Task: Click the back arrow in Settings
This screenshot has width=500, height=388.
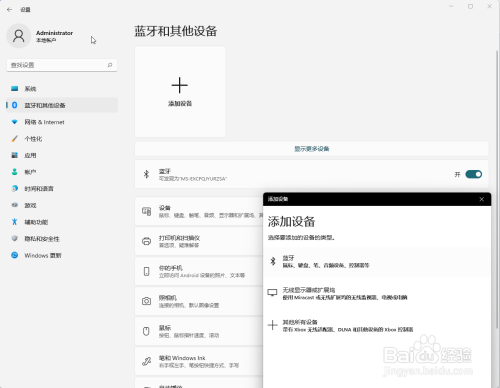Action: (9, 10)
